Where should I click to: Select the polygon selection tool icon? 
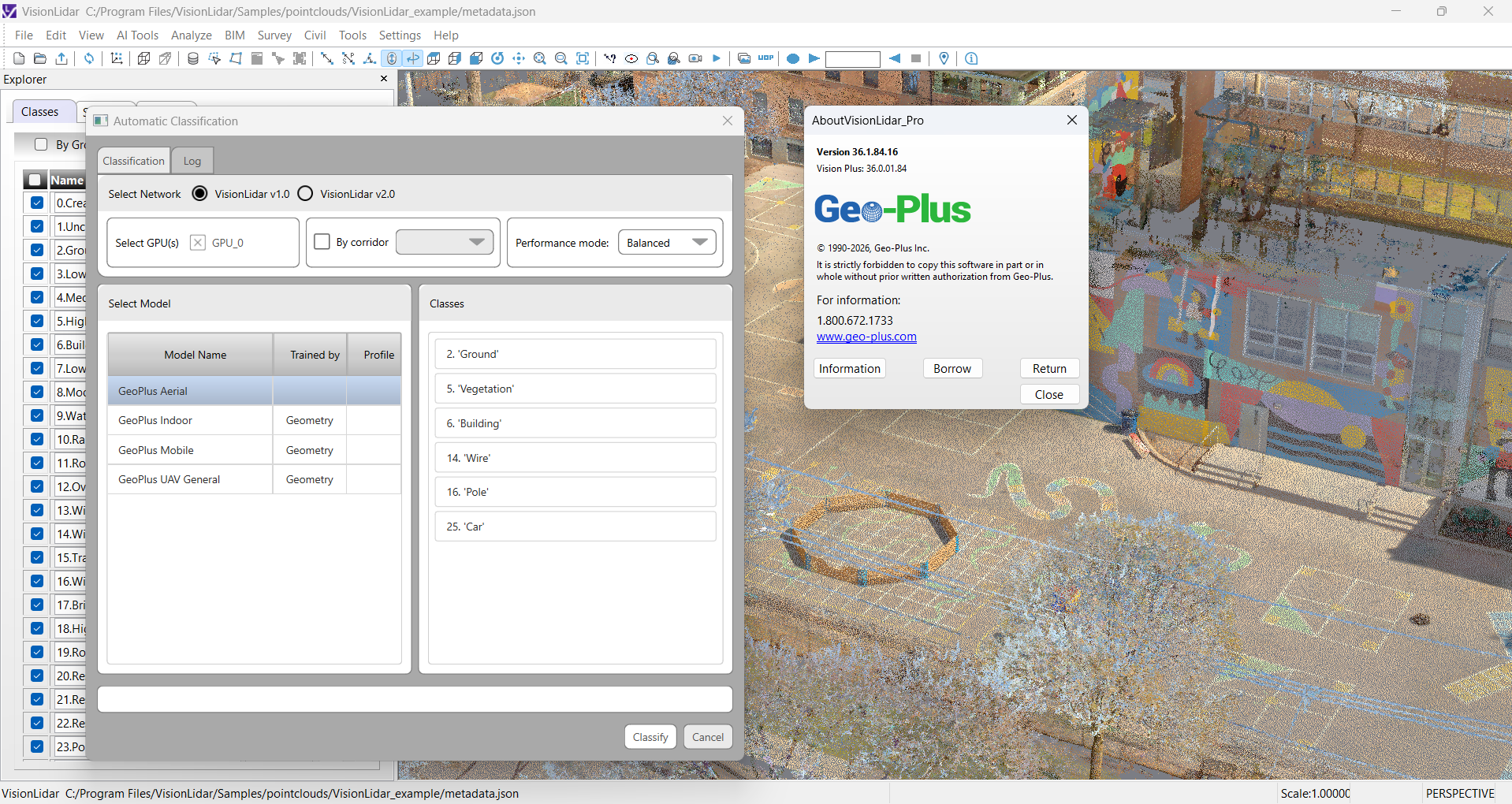(x=236, y=58)
